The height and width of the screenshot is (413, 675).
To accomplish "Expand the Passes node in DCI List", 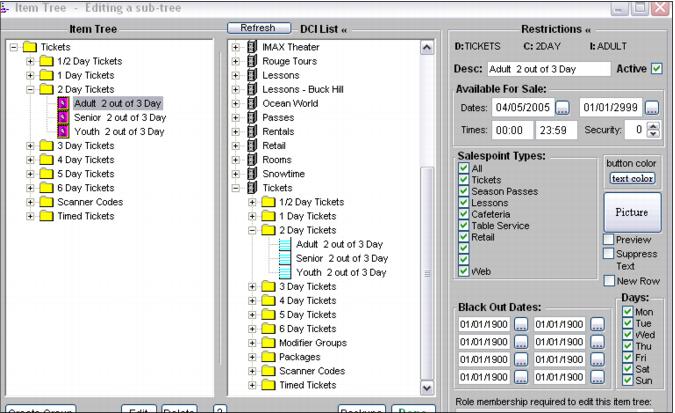I will click(236, 117).
